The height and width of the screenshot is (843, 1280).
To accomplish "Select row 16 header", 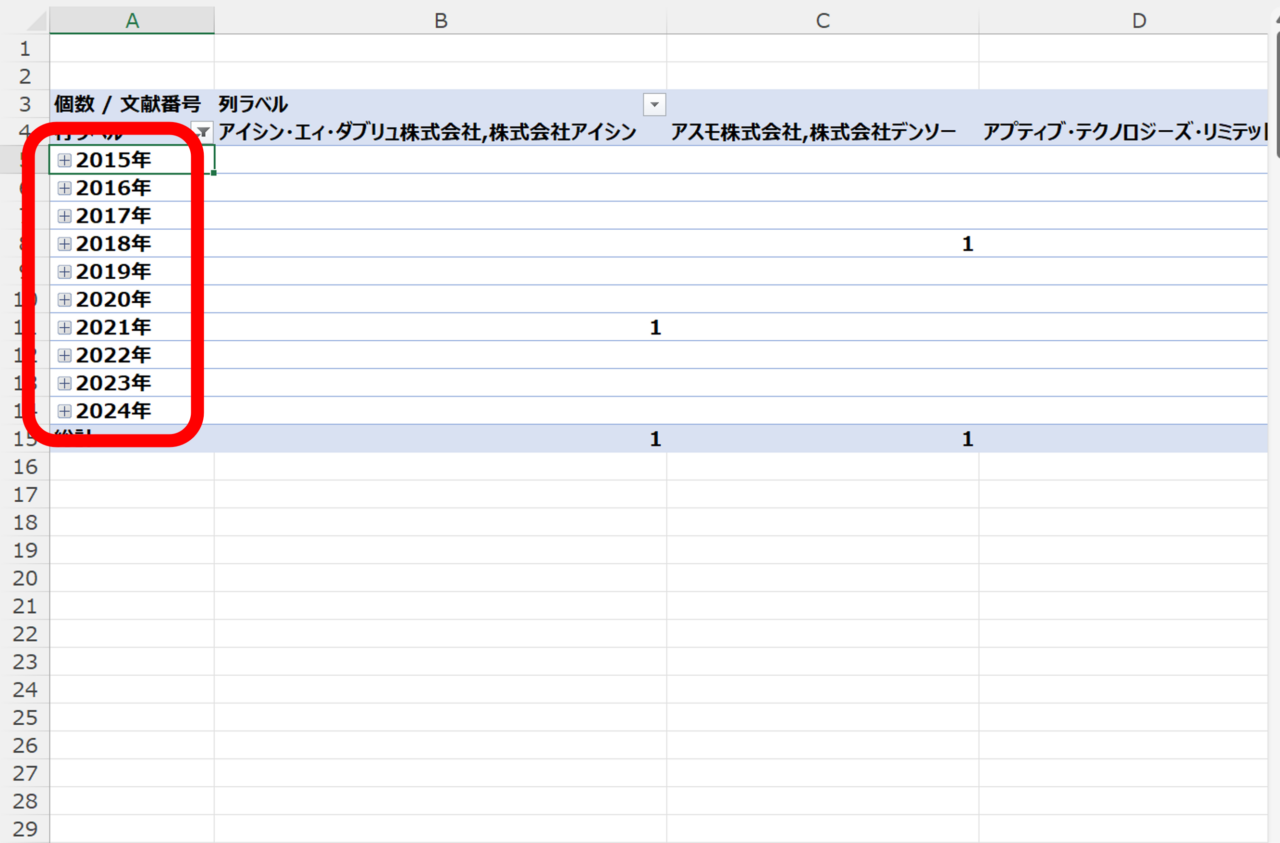I will pyautogui.click(x=25, y=467).
